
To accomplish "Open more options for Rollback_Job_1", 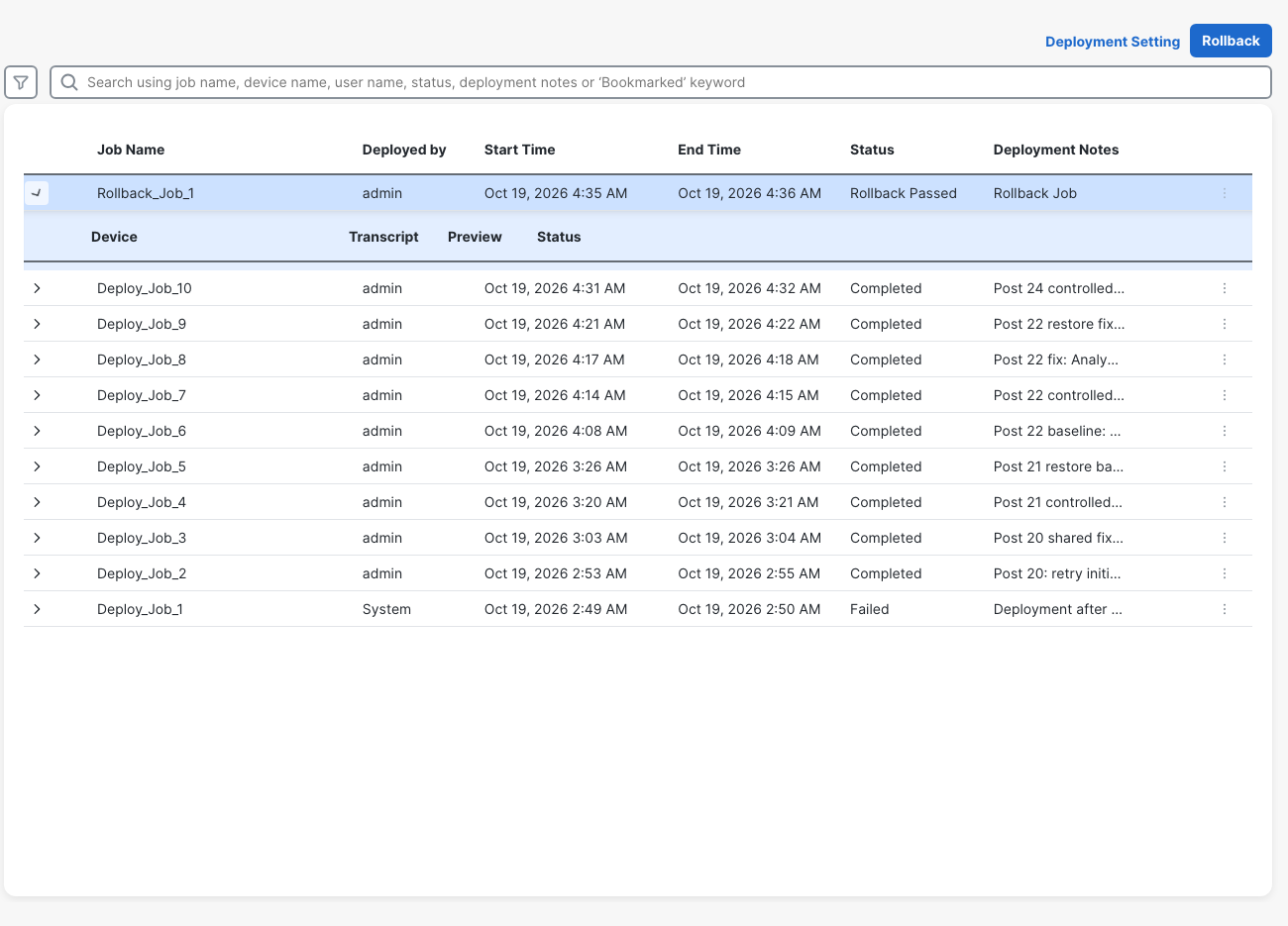I will tap(1225, 193).
